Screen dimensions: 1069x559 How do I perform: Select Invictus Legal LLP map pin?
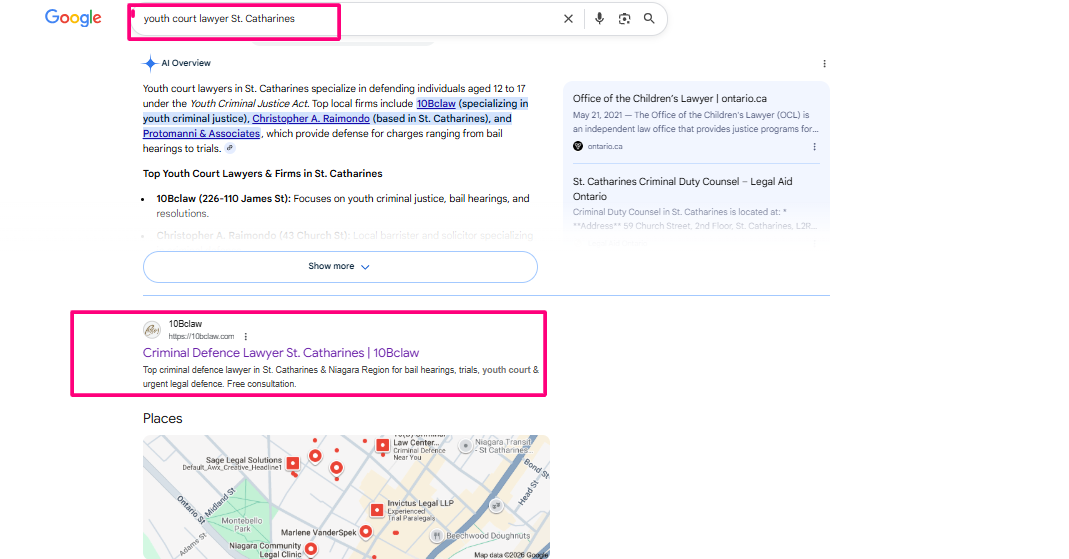pos(376,509)
